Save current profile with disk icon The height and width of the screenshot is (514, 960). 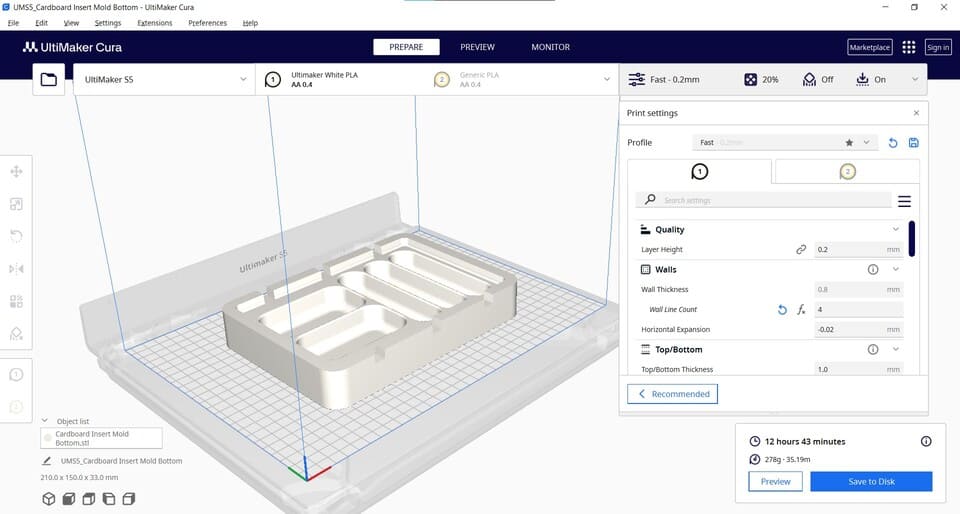coord(913,143)
